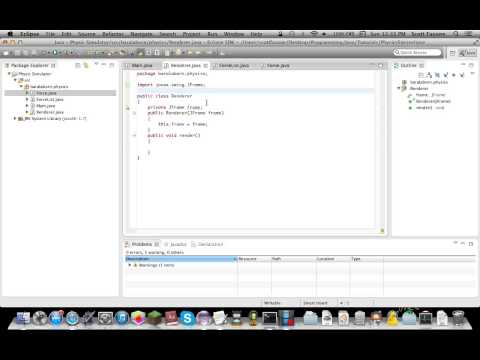Open Finder from the Dock
The height and width of the screenshot is (360, 480).
[x=23, y=318]
